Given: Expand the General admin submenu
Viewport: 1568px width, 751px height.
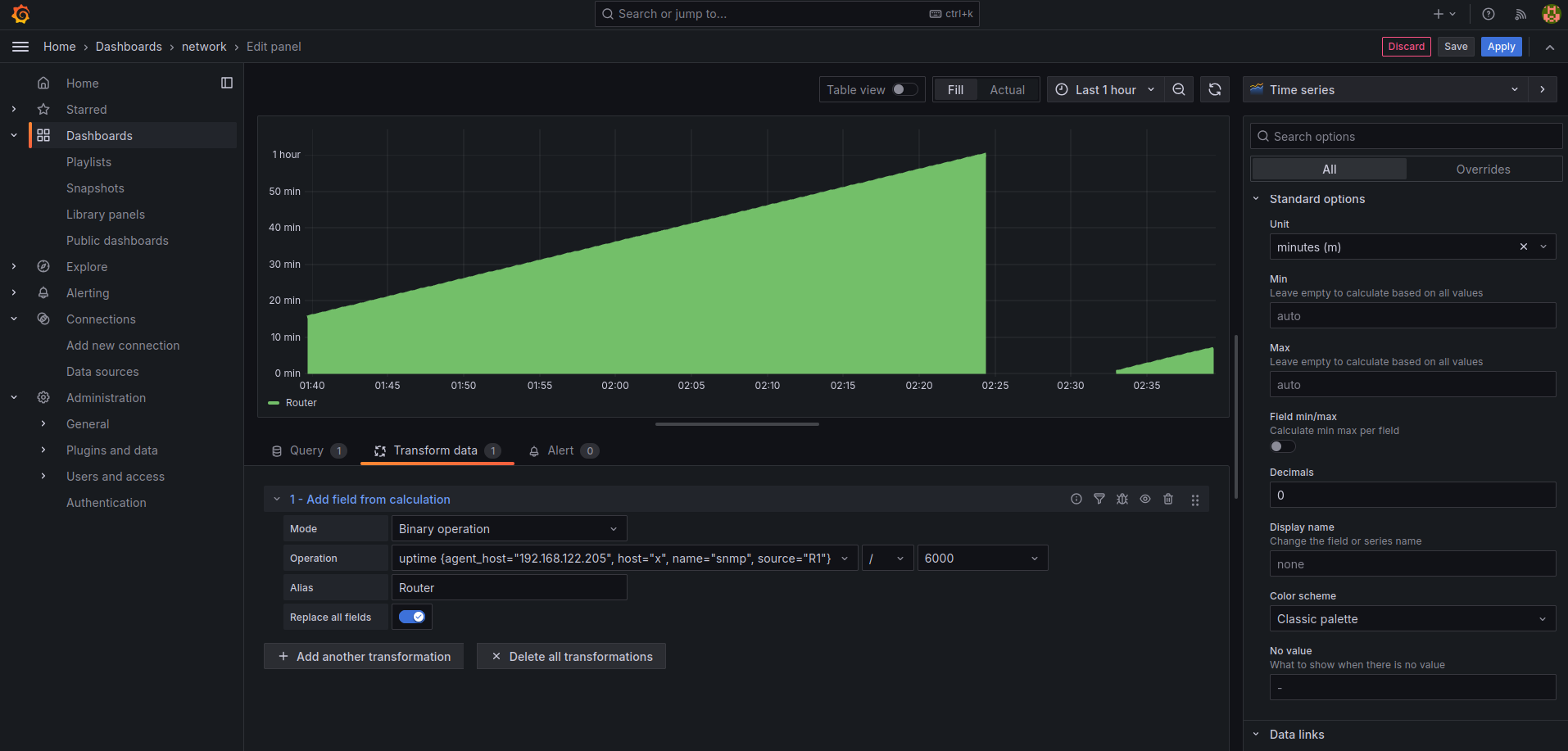Looking at the screenshot, I should click(x=43, y=423).
